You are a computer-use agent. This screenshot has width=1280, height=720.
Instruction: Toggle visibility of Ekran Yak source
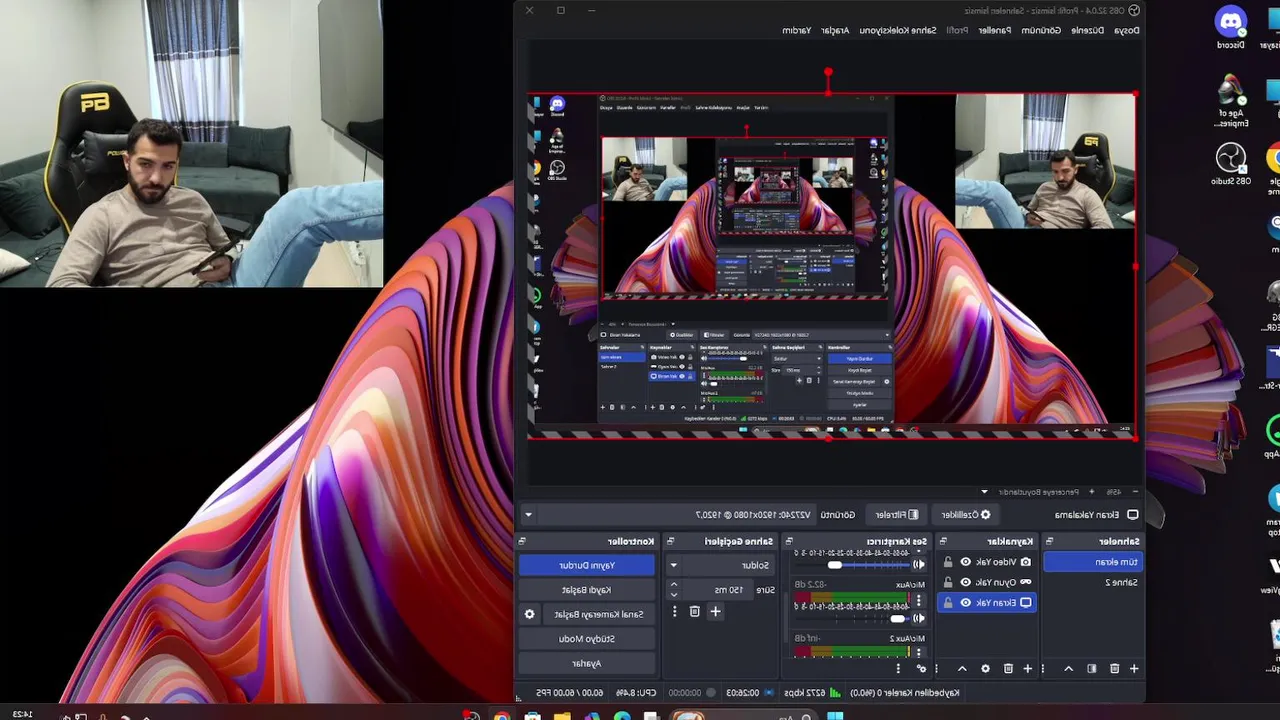(965, 603)
